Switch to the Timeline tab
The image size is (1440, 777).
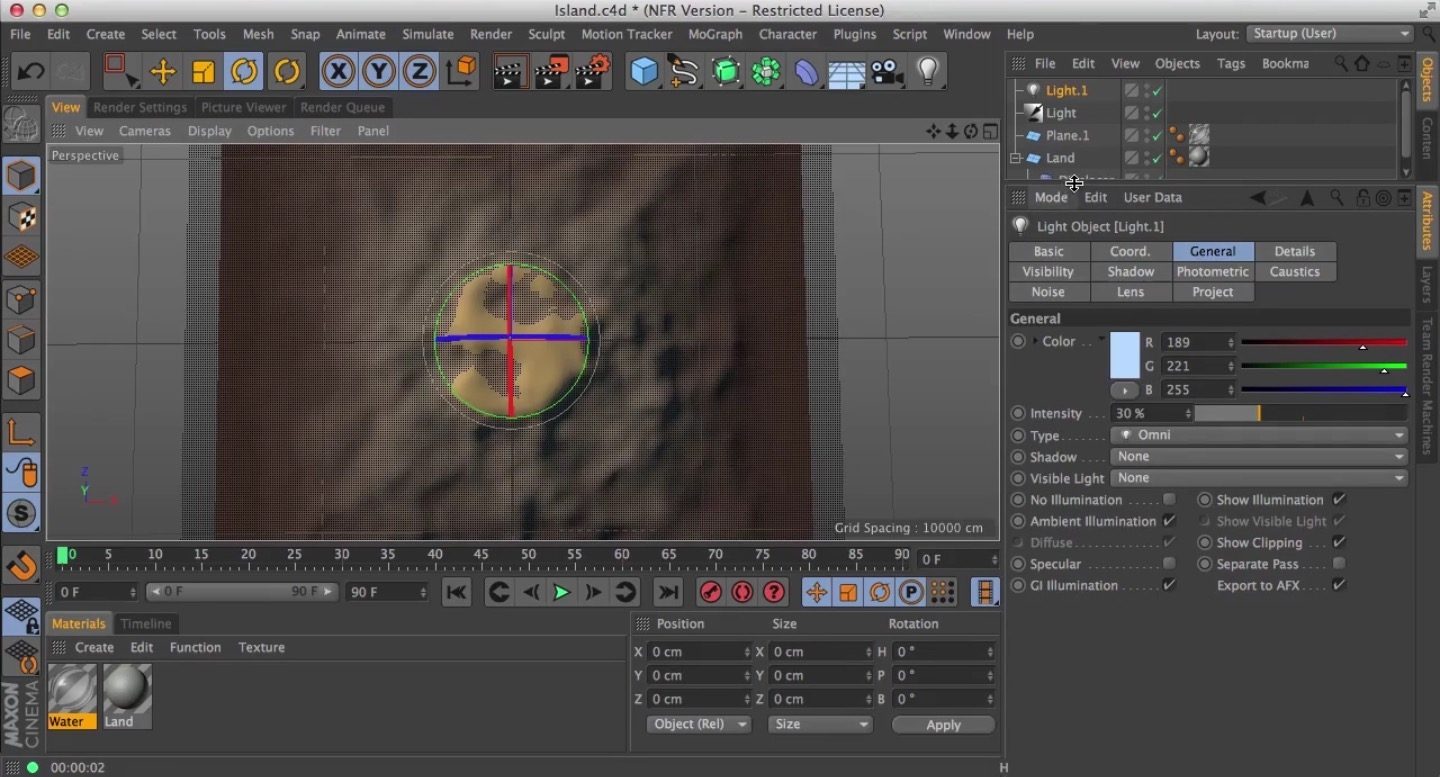(146, 623)
